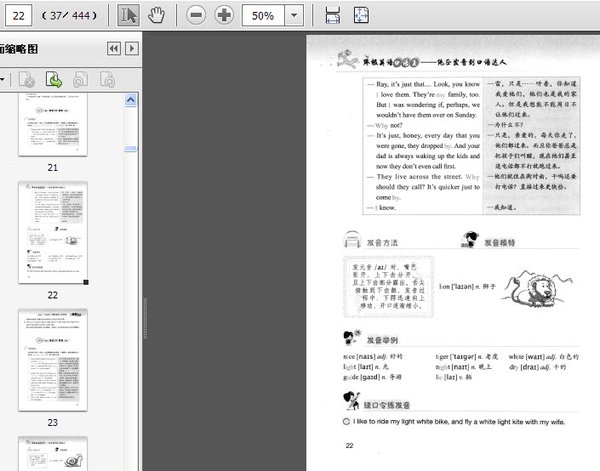Click the nice [naɪs] word entry
The image size is (600, 471).
click(373, 357)
